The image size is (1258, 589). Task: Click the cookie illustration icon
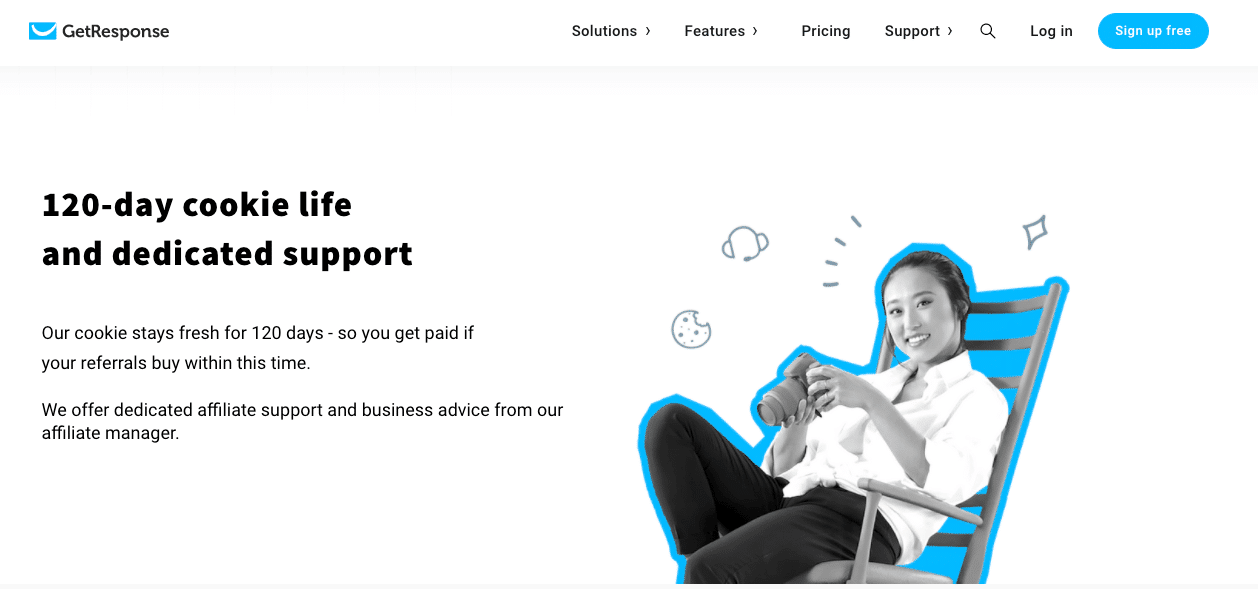(691, 328)
